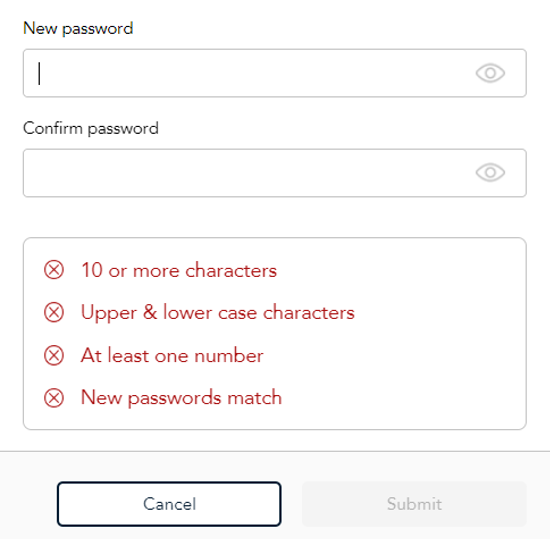Submit the new password
Viewport: 550px width, 539px height.
click(x=414, y=504)
